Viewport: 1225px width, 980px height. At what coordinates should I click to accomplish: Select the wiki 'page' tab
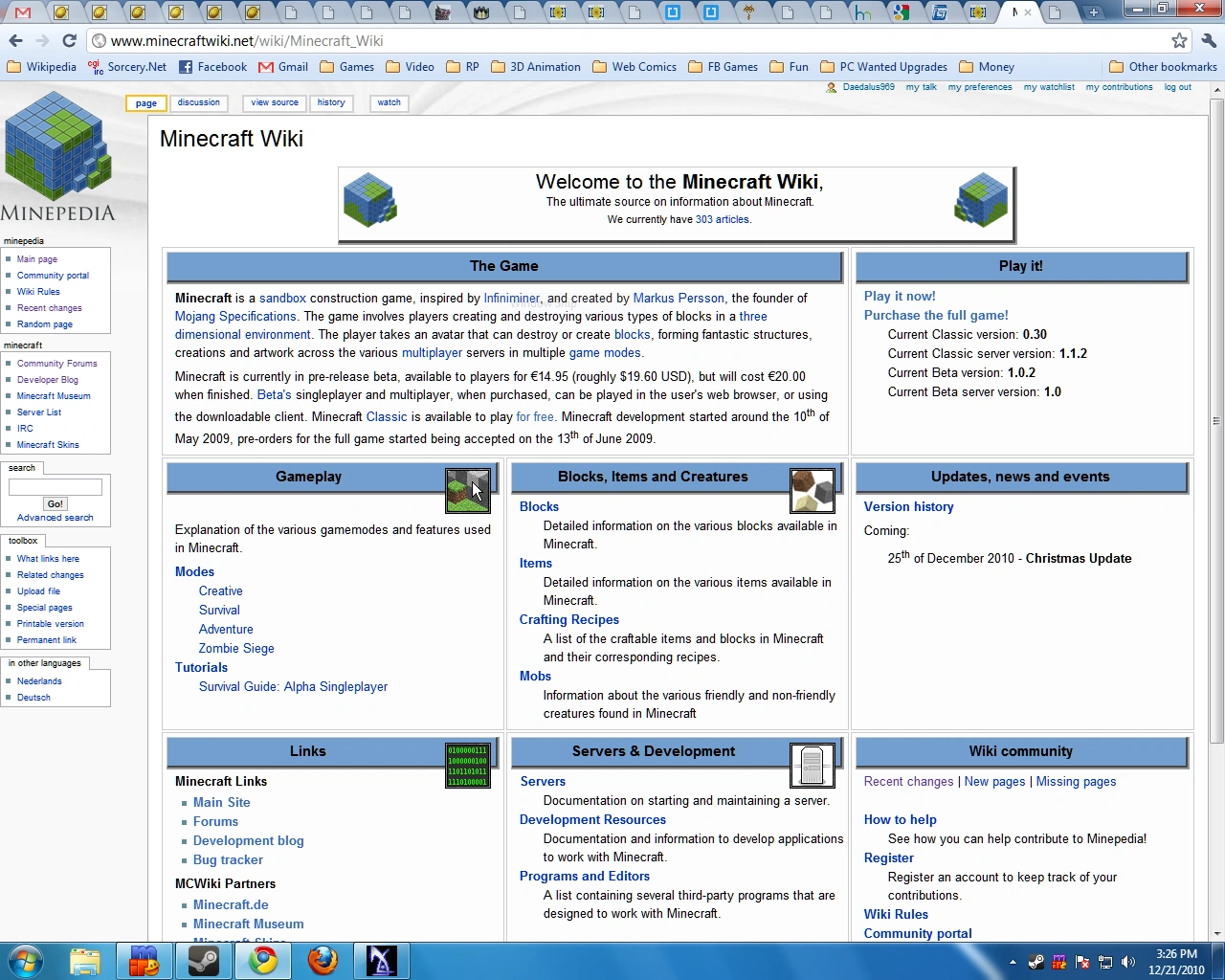[x=146, y=103]
